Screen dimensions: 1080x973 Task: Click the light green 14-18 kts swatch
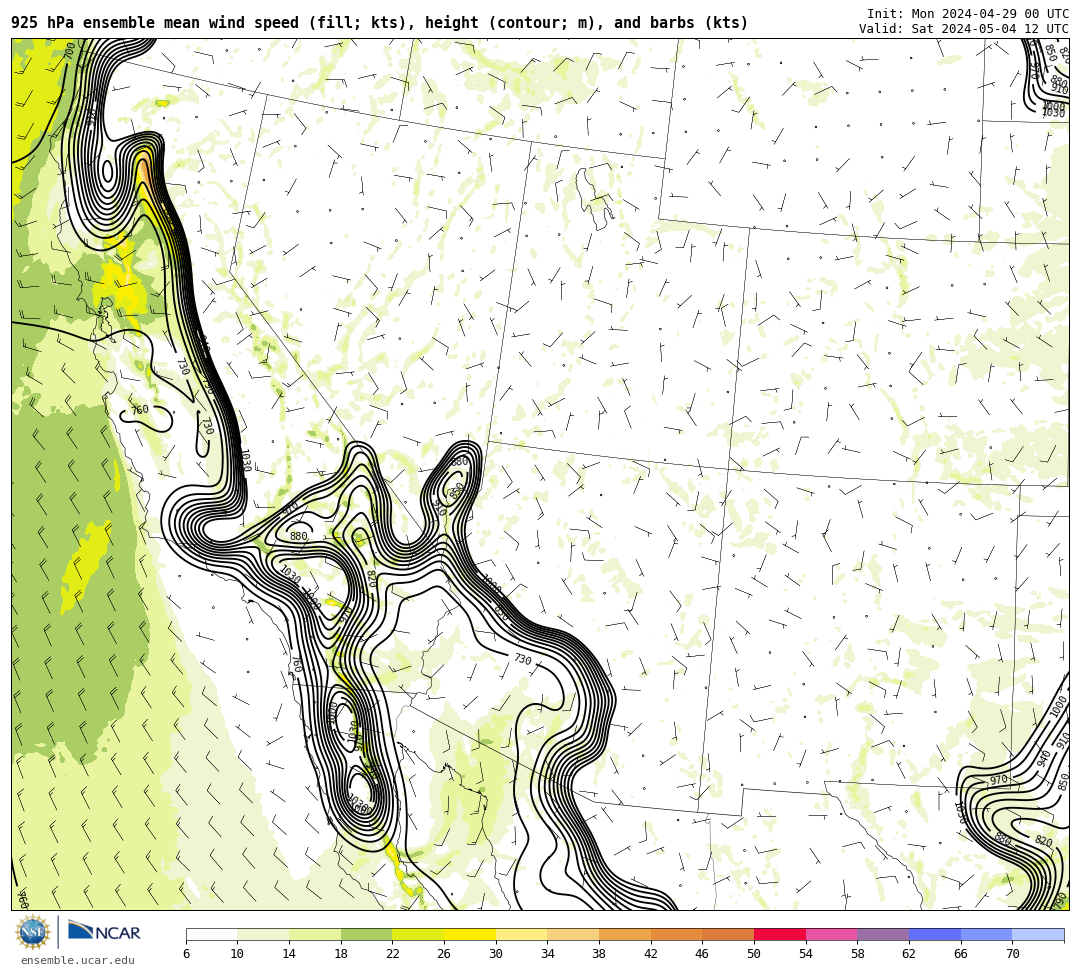pyautogui.click(x=315, y=934)
